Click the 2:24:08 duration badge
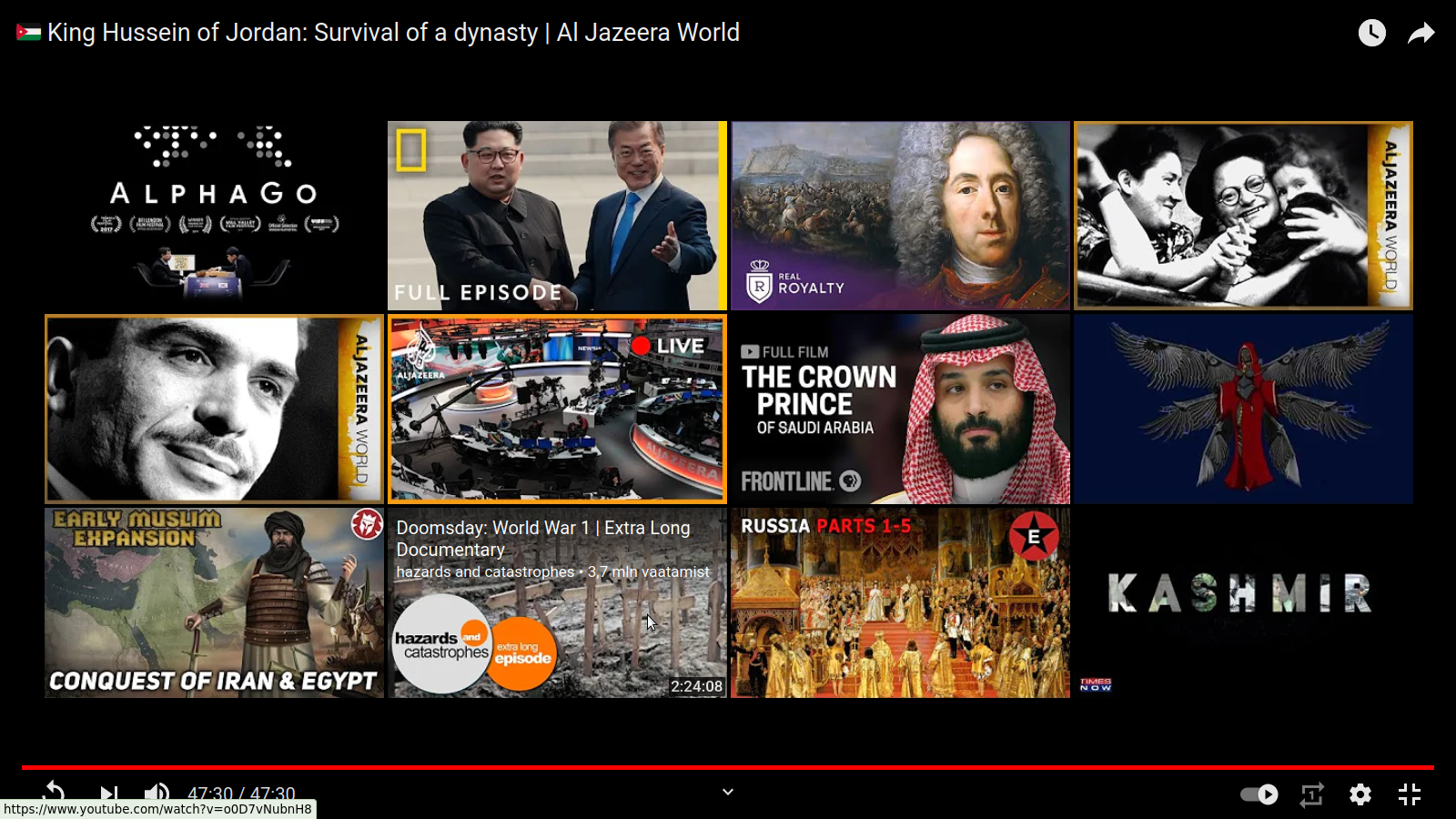The height and width of the screenshot is (819, 1456). (696, 686)
